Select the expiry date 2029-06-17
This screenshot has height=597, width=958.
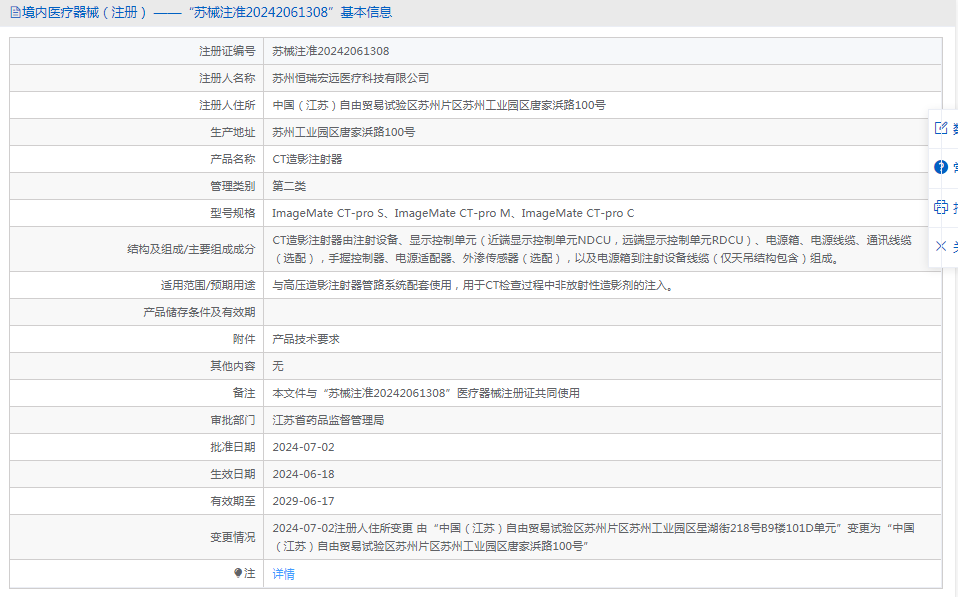click(x=304, y=500)
